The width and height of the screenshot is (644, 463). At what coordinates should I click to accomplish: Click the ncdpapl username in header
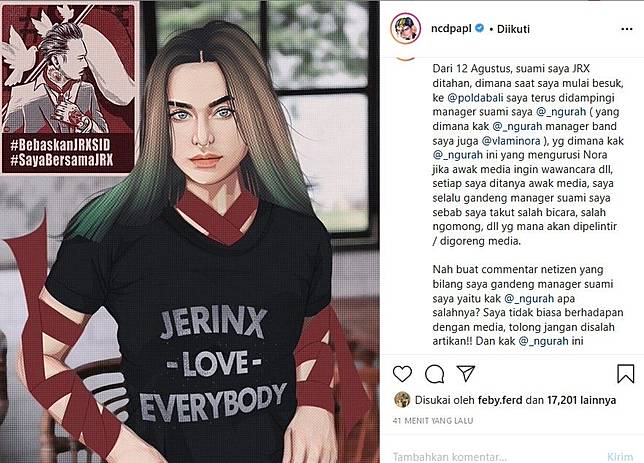pyautogui.click(x=451, y=28)
